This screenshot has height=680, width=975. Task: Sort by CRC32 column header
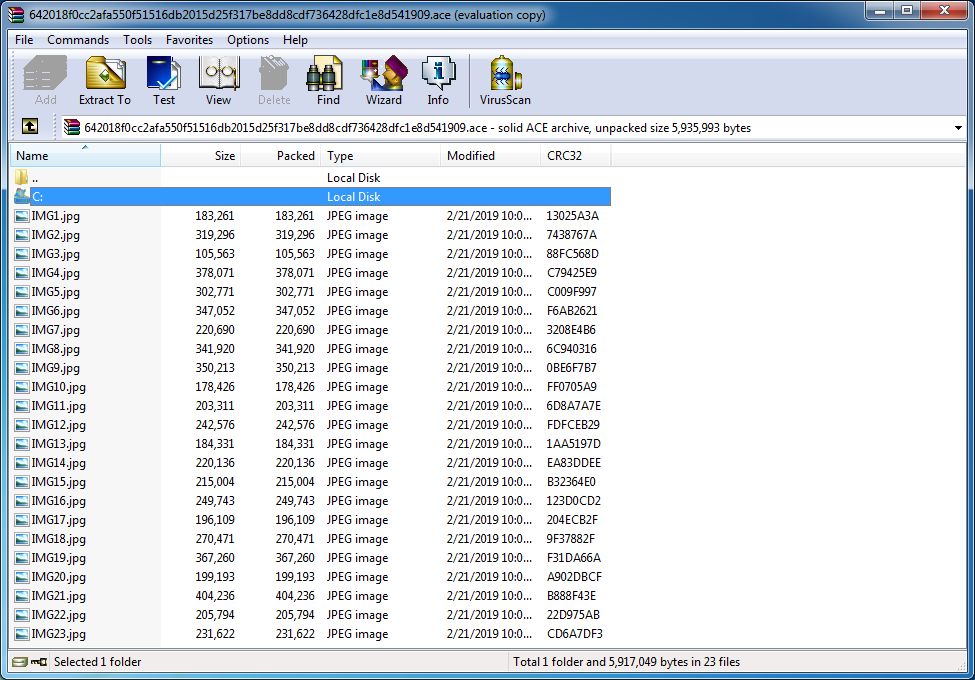(x=576, y=155)
